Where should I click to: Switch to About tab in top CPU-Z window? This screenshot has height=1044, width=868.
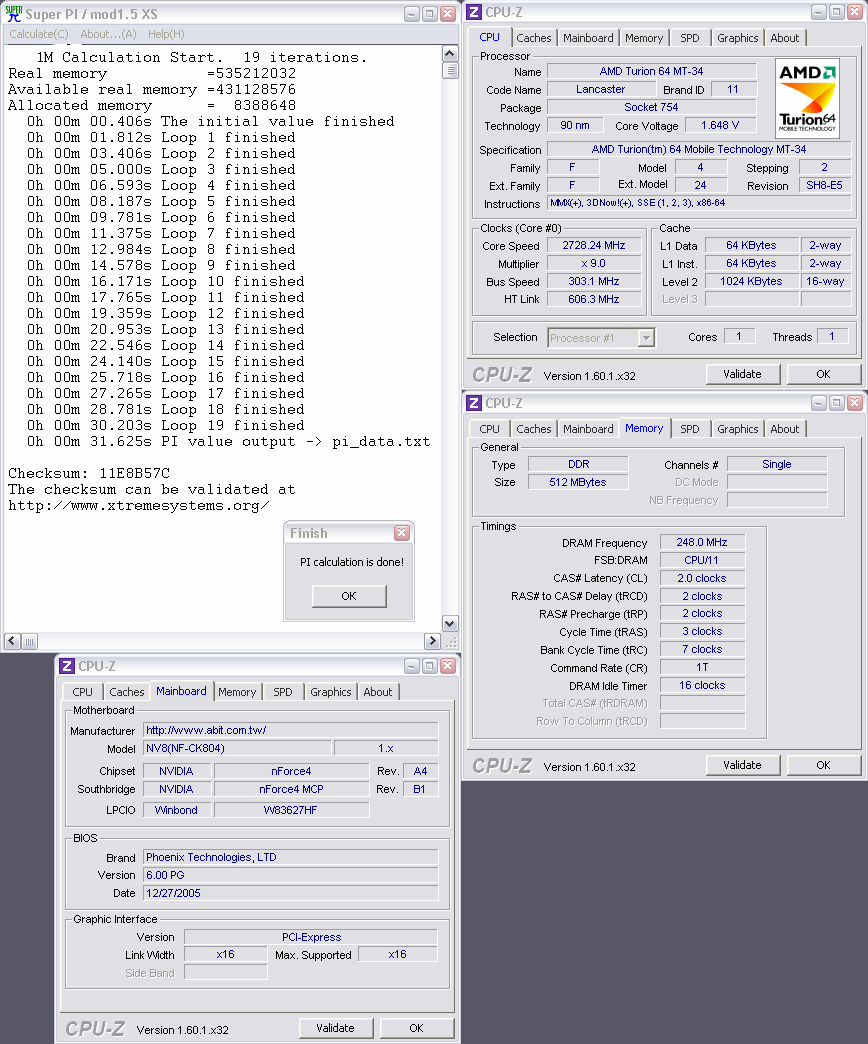click(784, 38)
